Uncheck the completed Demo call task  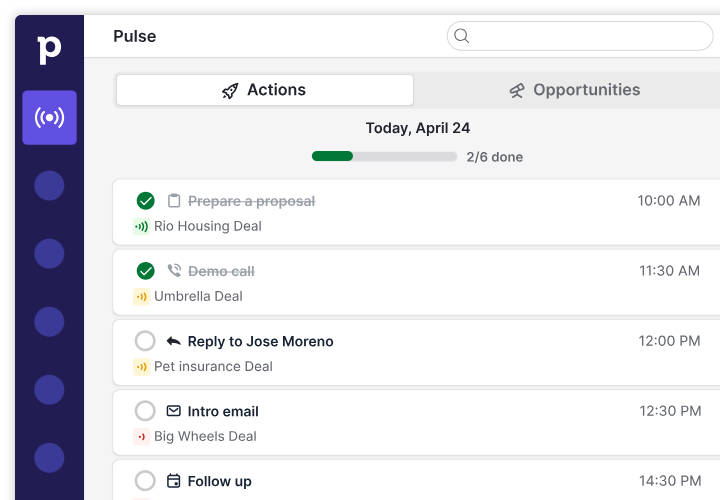coord(146,271)
